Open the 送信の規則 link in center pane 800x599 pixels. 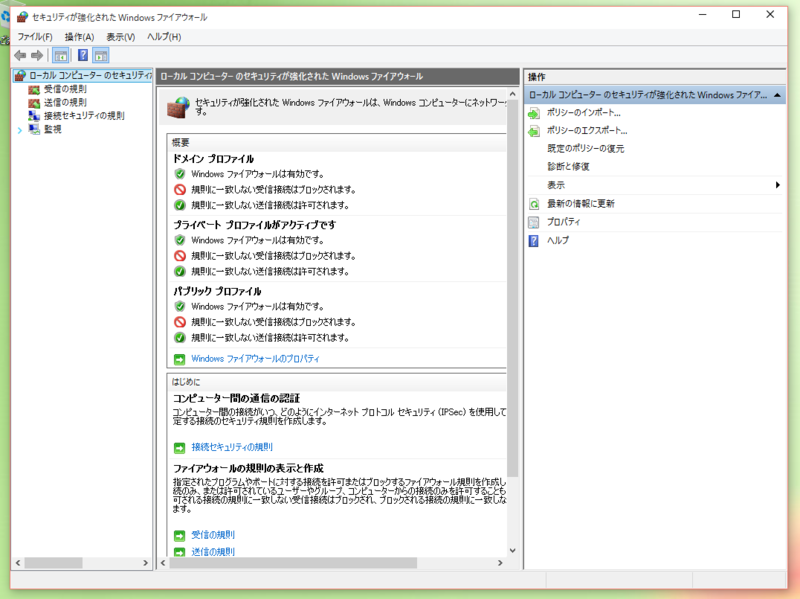pyautogui.click(x=213, y=552)
